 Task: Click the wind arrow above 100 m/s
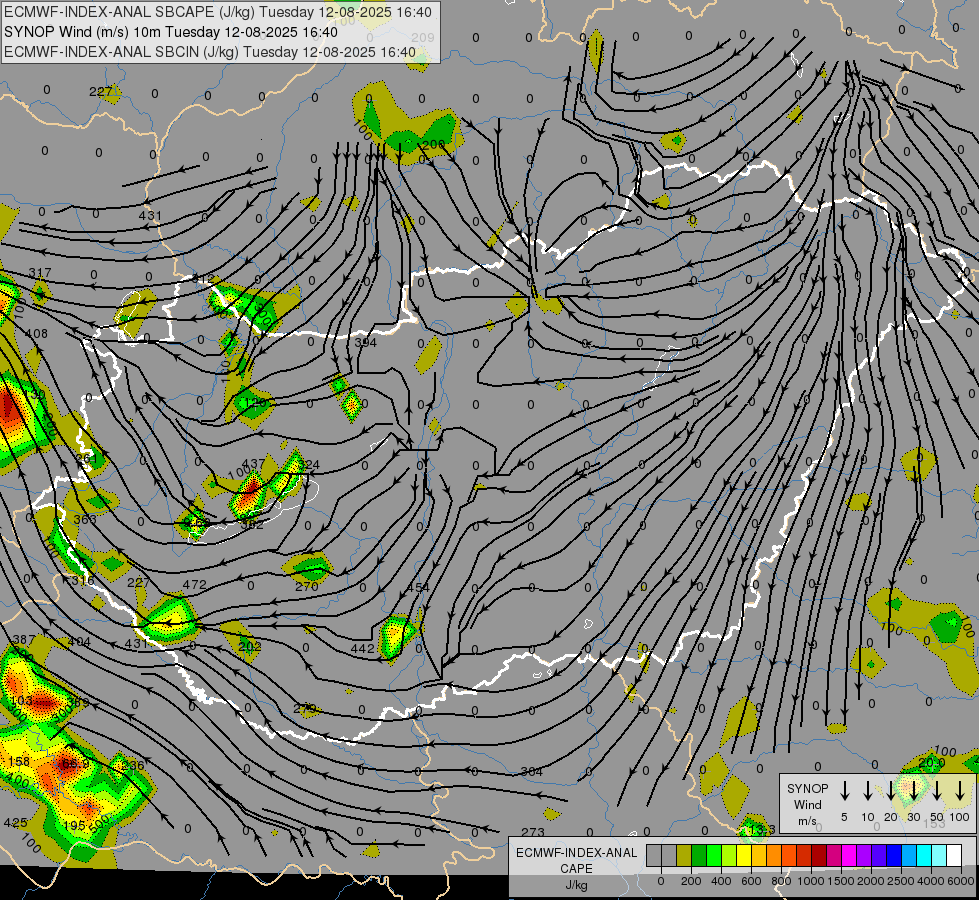tap(960, 791)
